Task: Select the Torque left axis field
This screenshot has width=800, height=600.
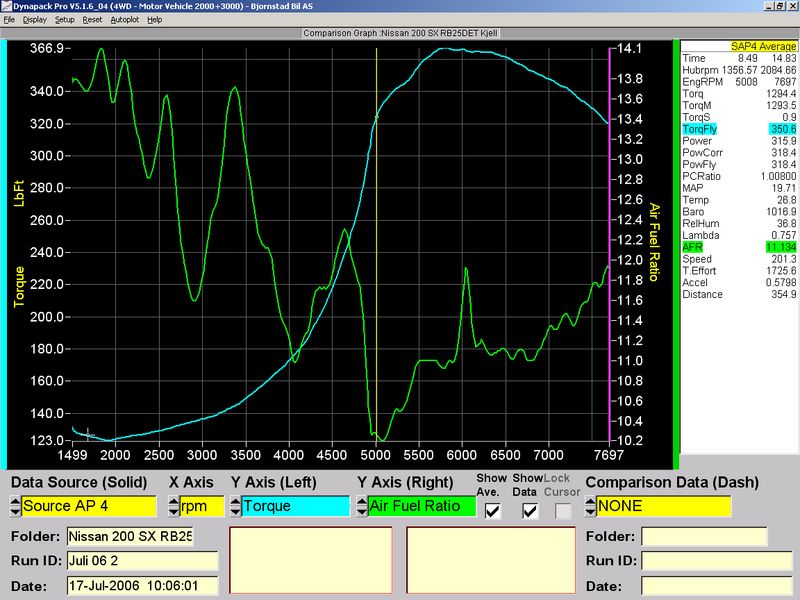Action: [295, 506]
